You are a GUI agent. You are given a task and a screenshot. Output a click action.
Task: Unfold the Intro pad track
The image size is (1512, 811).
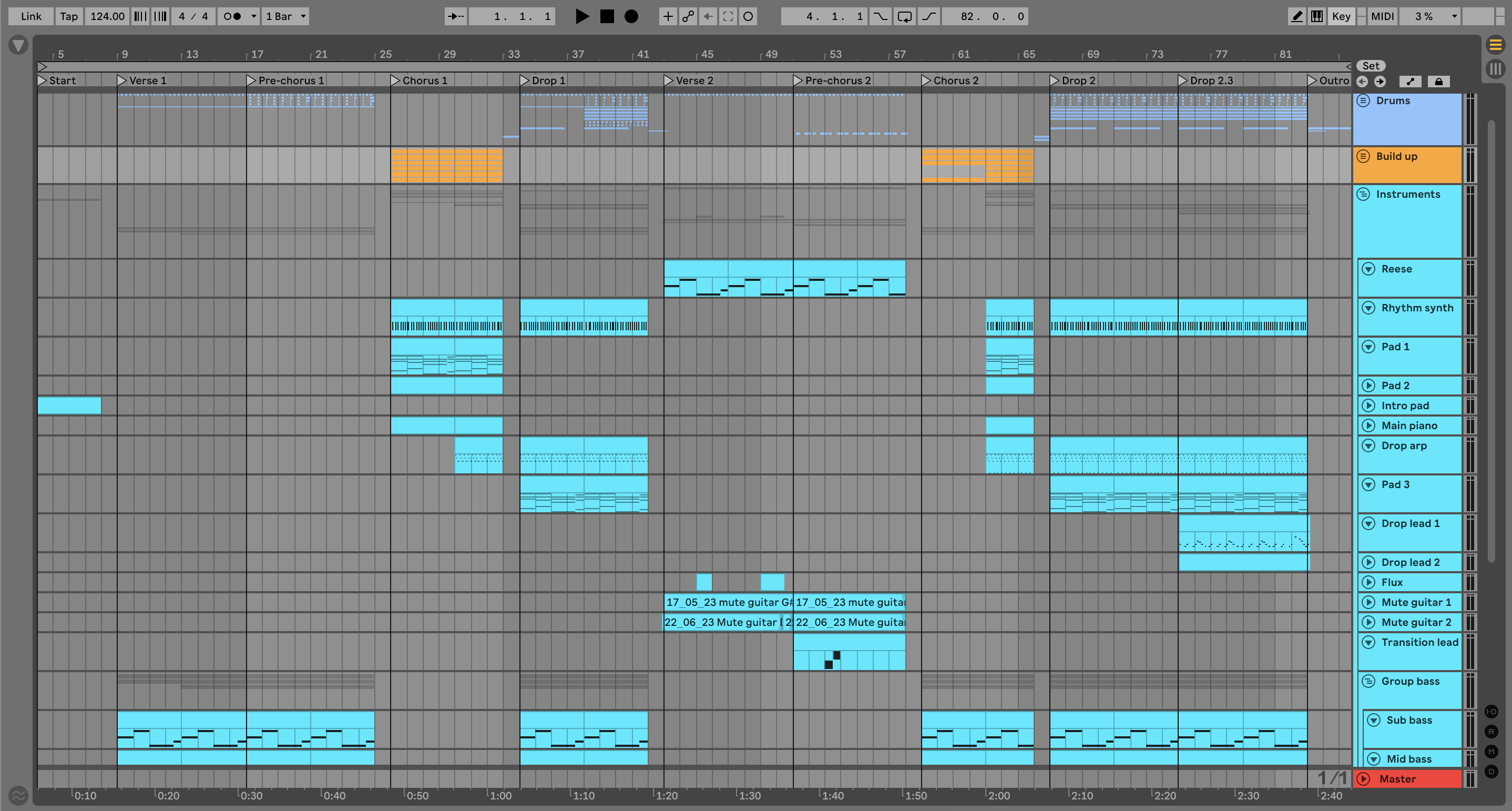[x=1368, y=406]
